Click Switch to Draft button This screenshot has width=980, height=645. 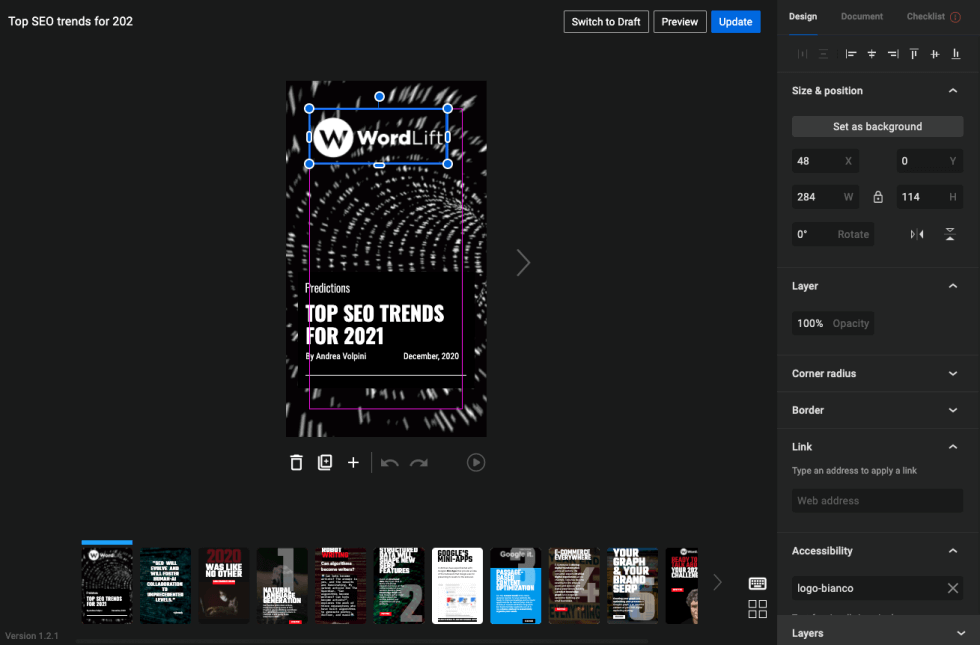(x=606, y=22)
